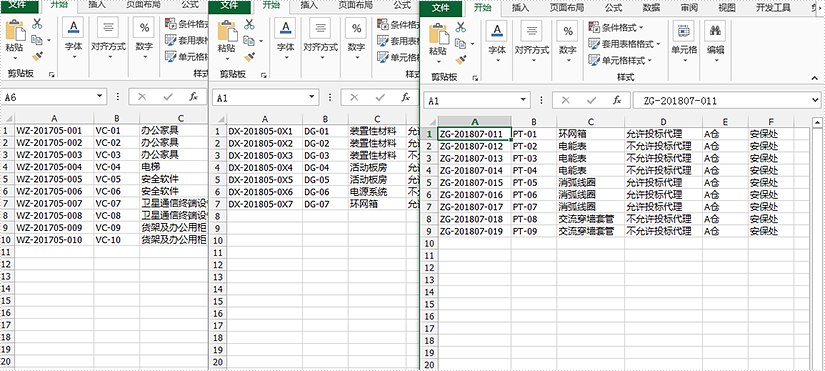Select cell DX-201805-0X6 in middle window
The height and width of the screenshot is (371, 825).
(x=265, y=191)
